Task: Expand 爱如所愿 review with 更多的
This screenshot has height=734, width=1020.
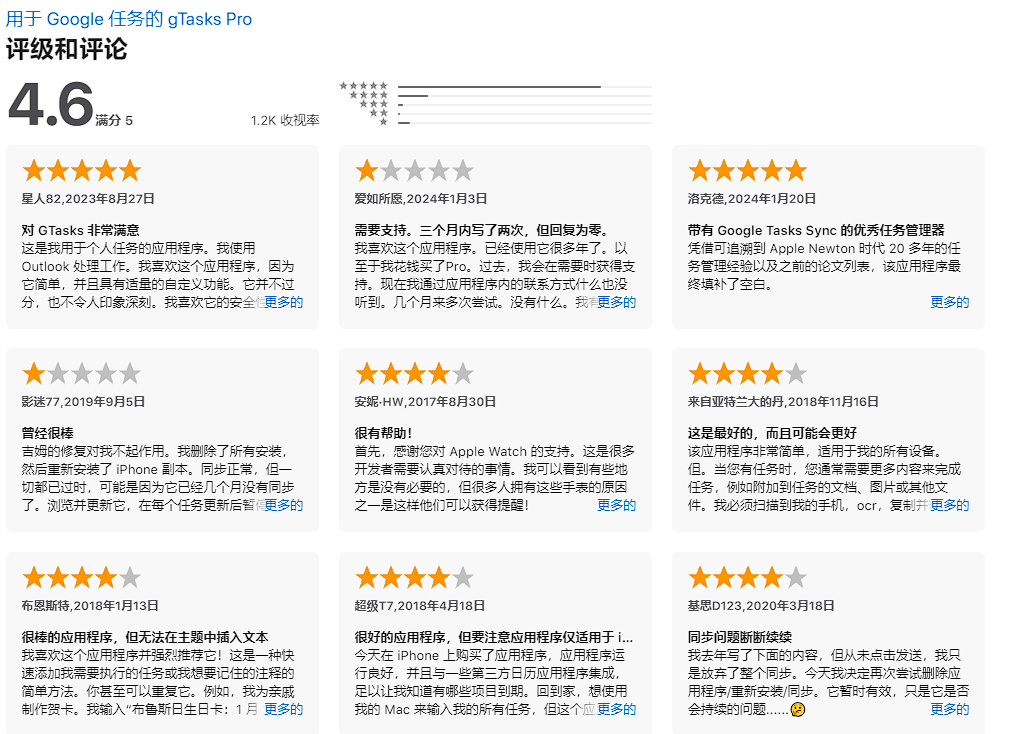Action: pos(617,302)
